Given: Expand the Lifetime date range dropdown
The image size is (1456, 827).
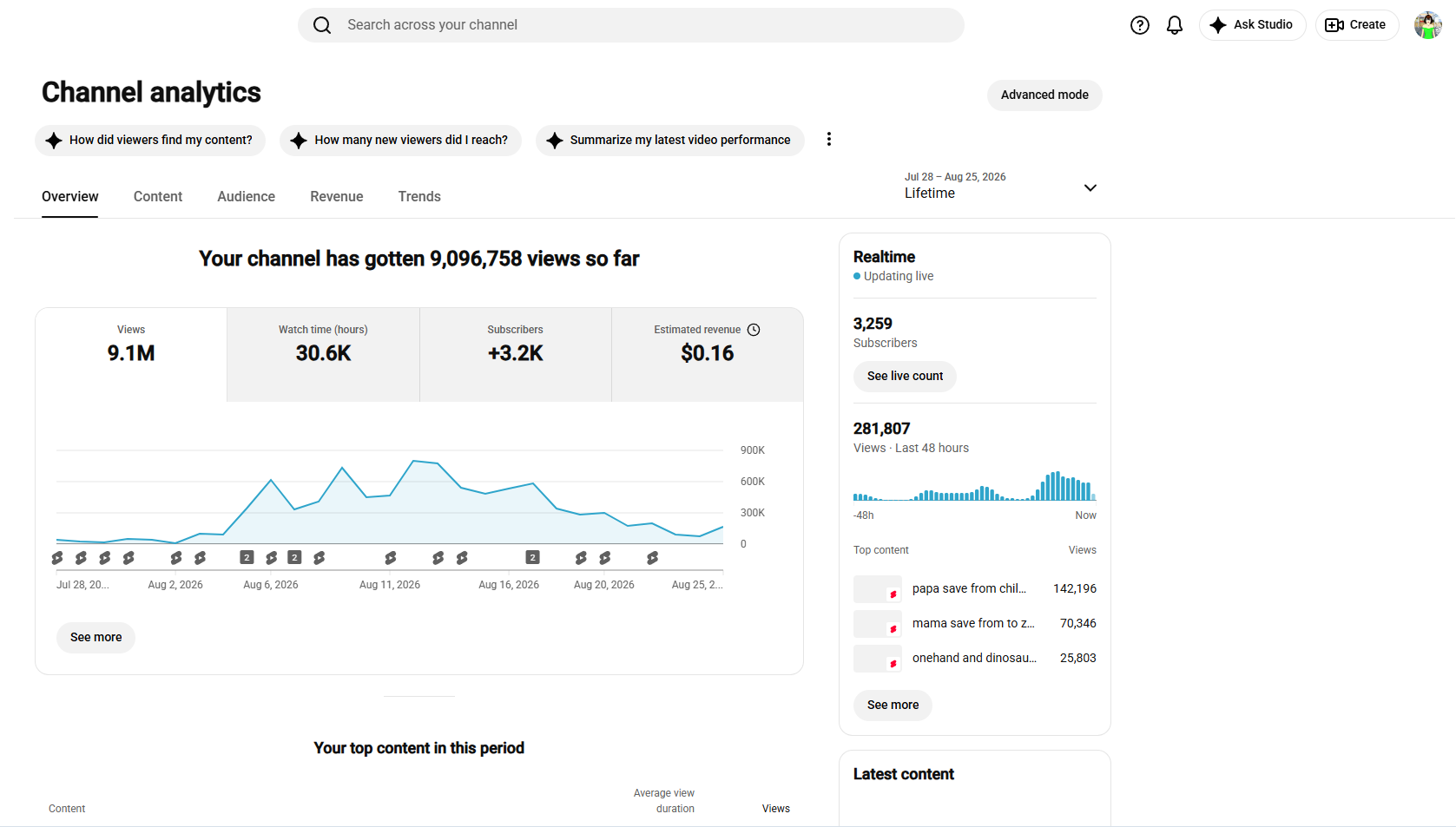Looking at the screenshot, I should click(1001, 186).
